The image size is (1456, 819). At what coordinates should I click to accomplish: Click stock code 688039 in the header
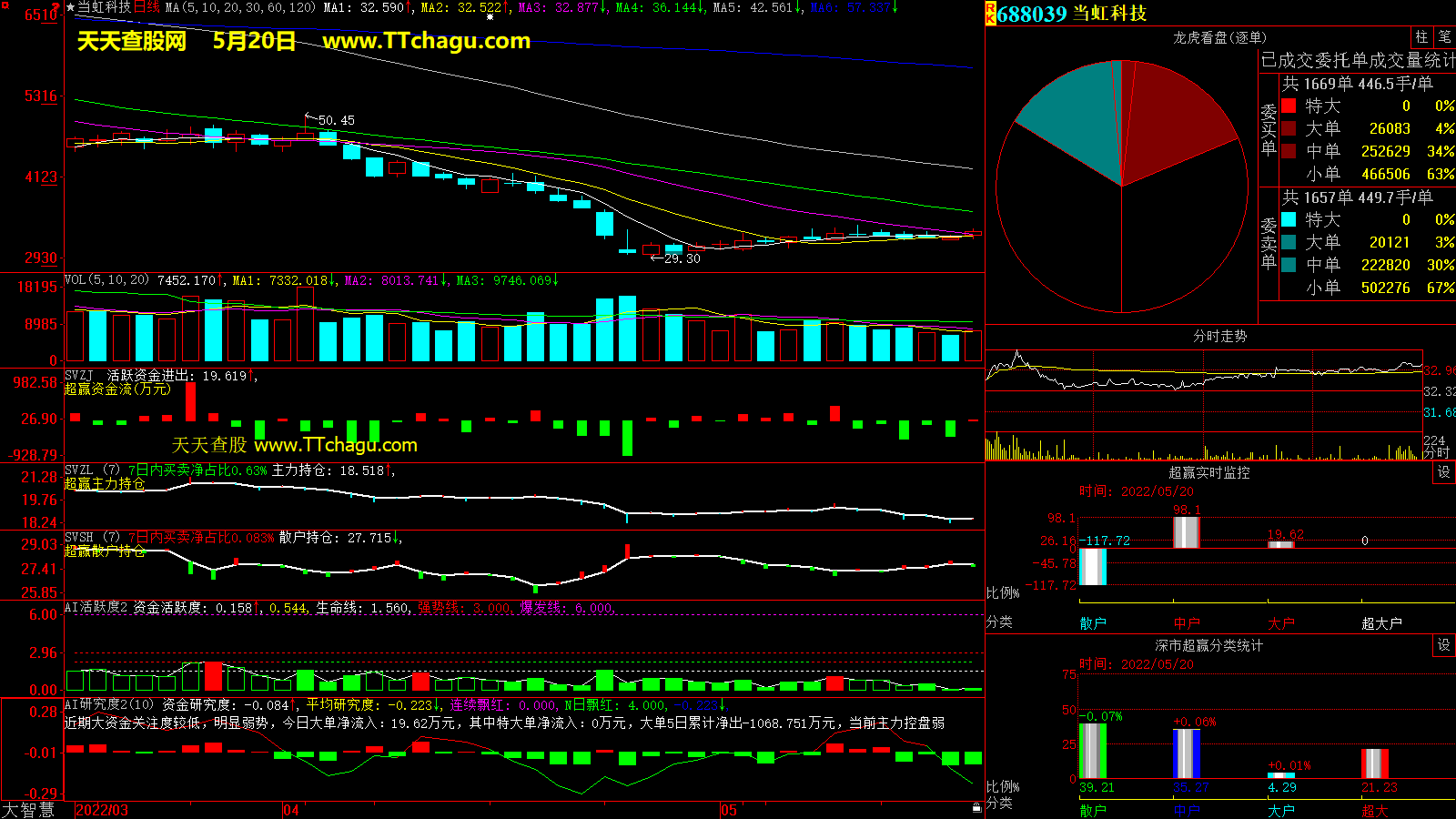[1032, 14]
